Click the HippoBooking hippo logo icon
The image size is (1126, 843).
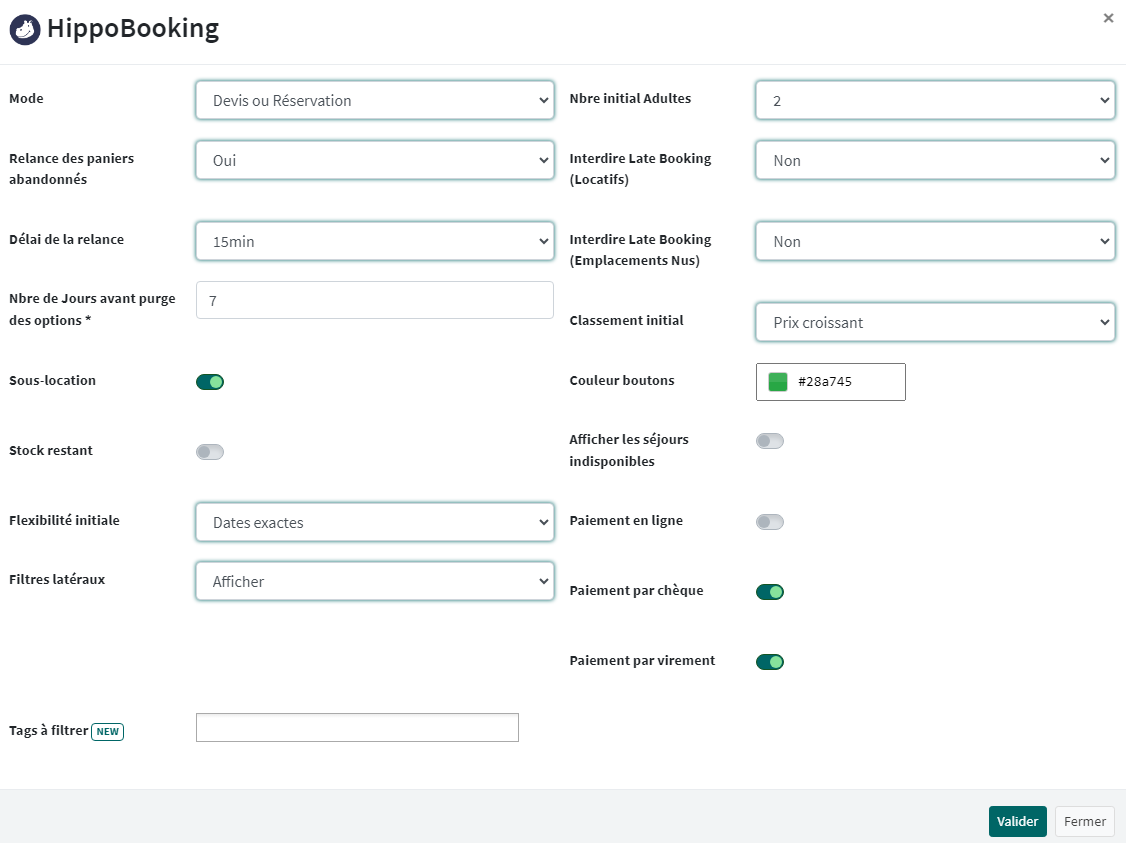pos(25,29)
